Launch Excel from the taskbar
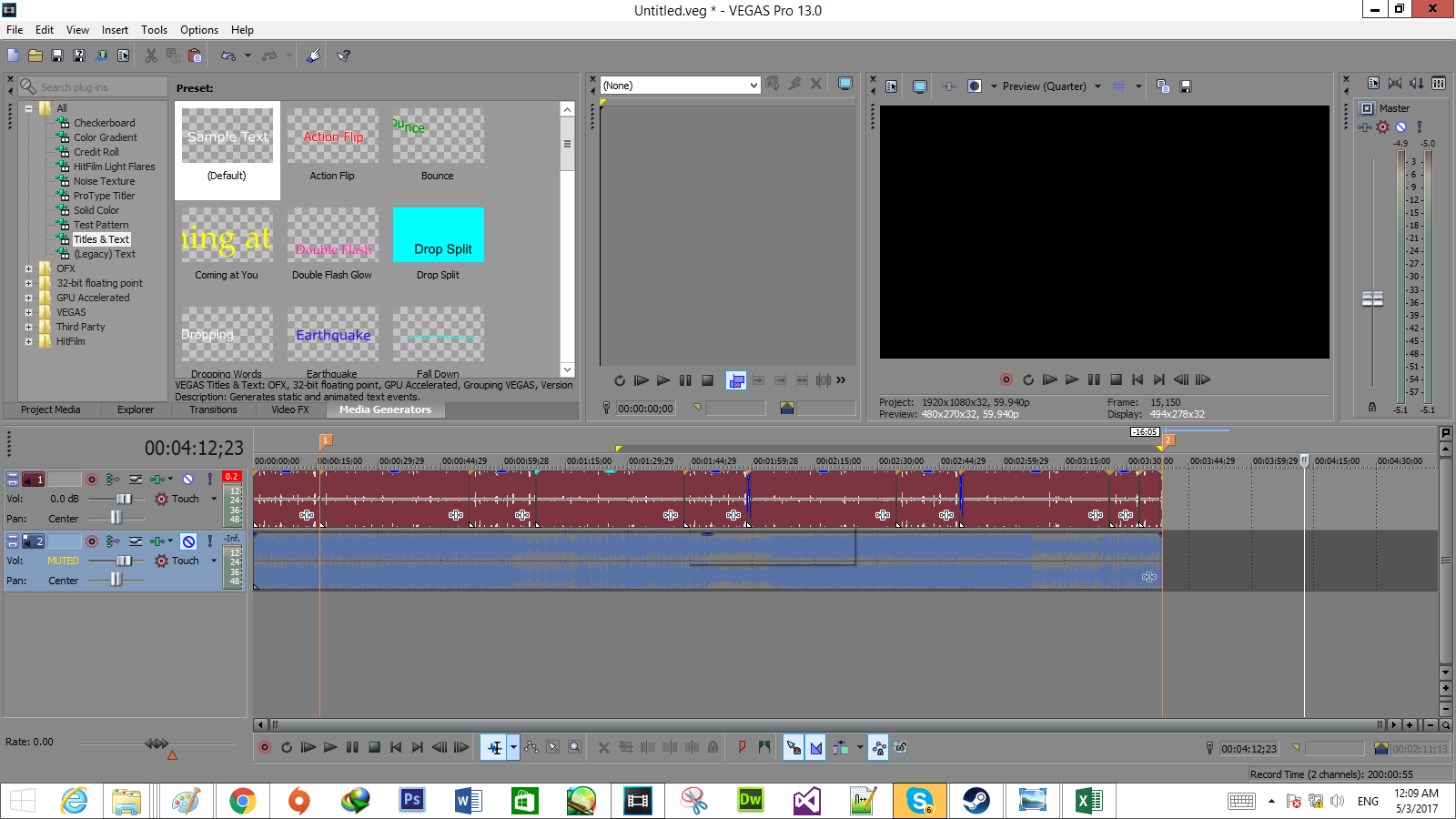The width and height of the screenshot is (1456, 819). [x=1089, y=801]
